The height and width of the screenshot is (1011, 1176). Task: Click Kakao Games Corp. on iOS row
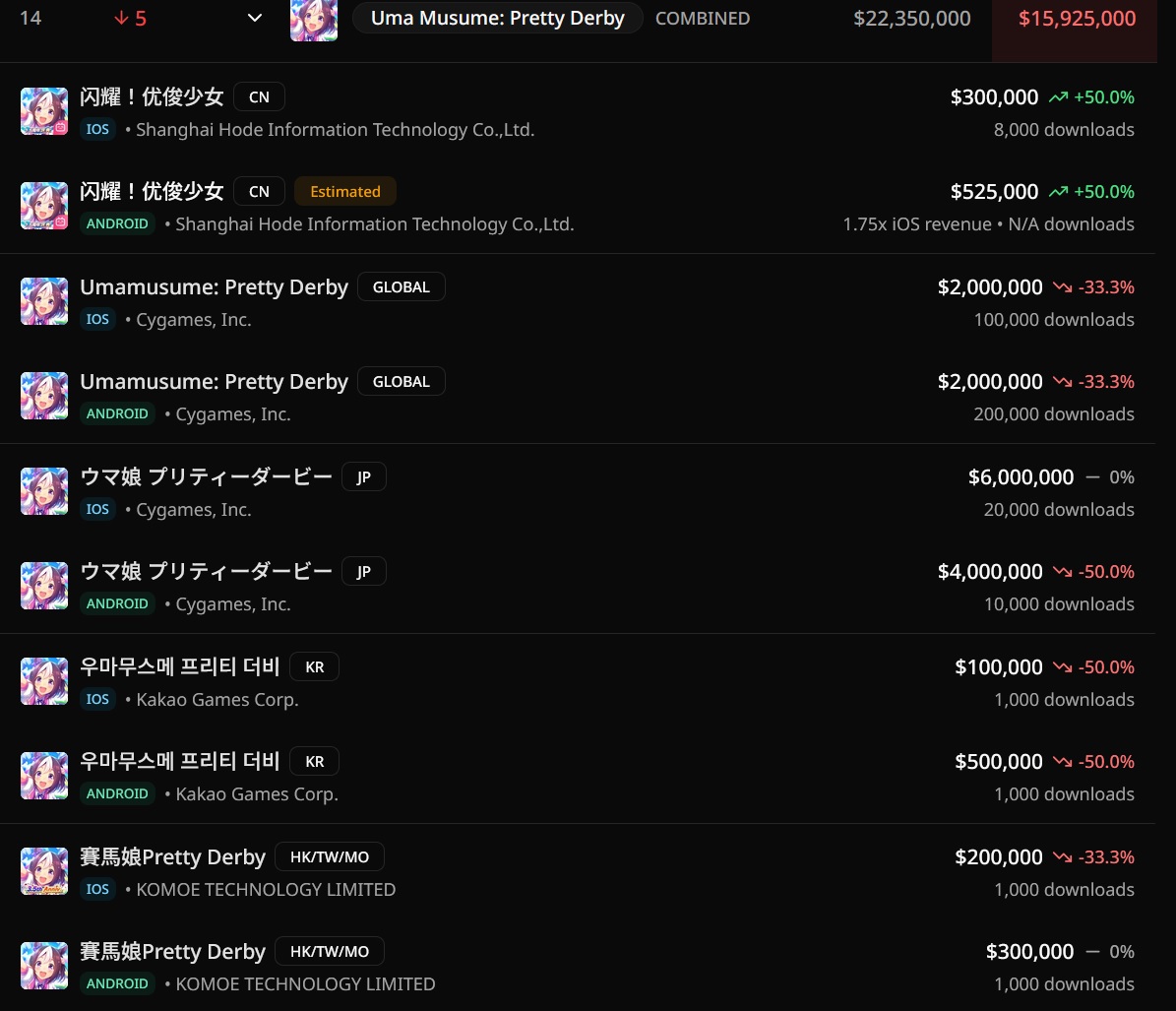(217, 700)
